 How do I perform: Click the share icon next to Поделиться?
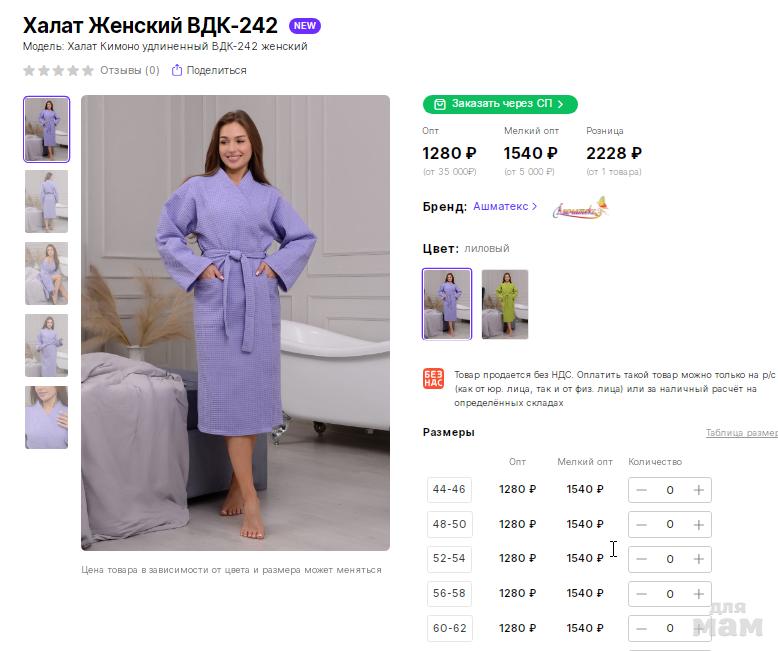pos(177,70)
